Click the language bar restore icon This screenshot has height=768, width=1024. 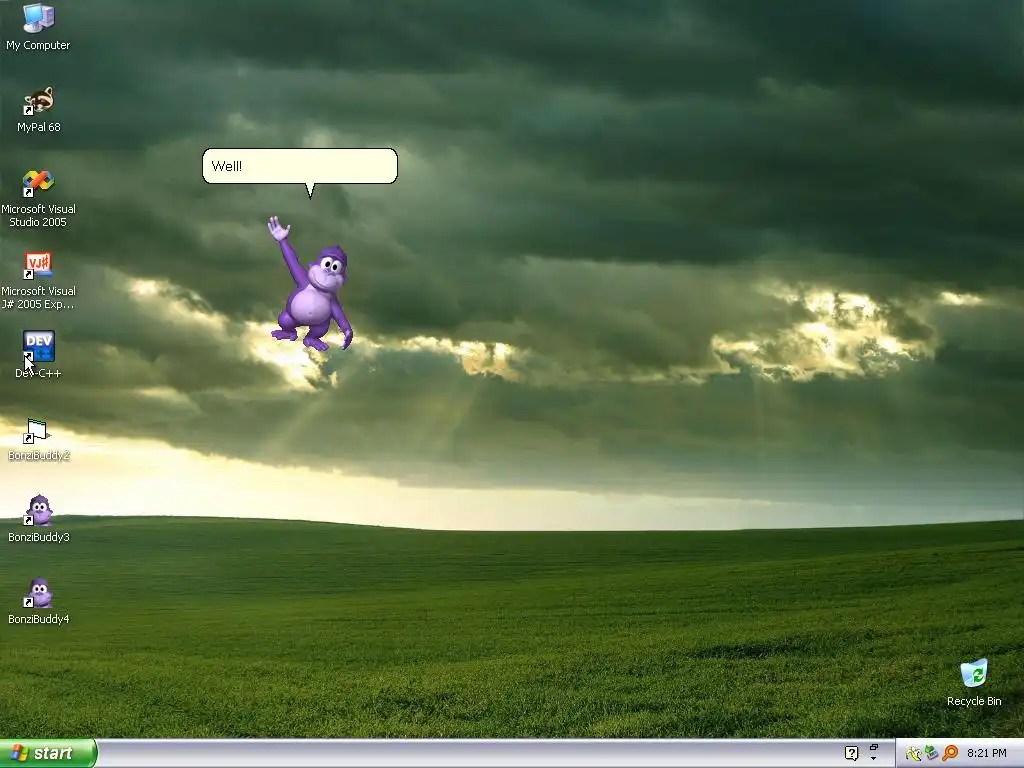pos(874,748)
